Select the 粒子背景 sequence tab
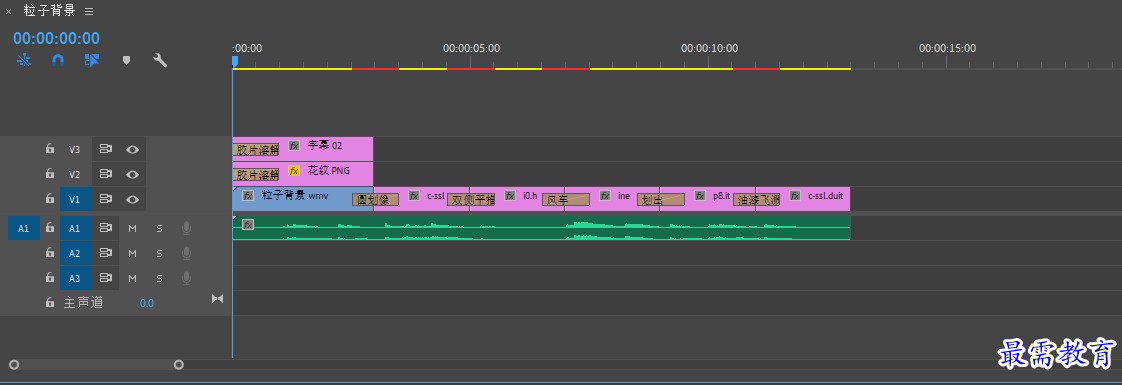 (49, 11)
